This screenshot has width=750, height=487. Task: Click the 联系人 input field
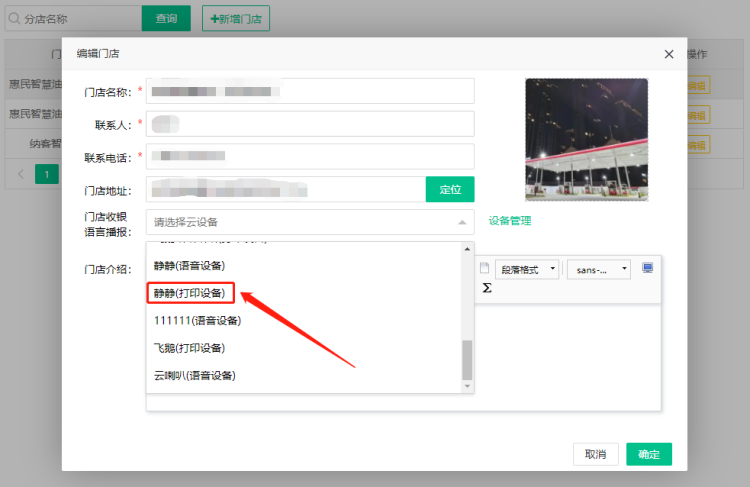310,124
